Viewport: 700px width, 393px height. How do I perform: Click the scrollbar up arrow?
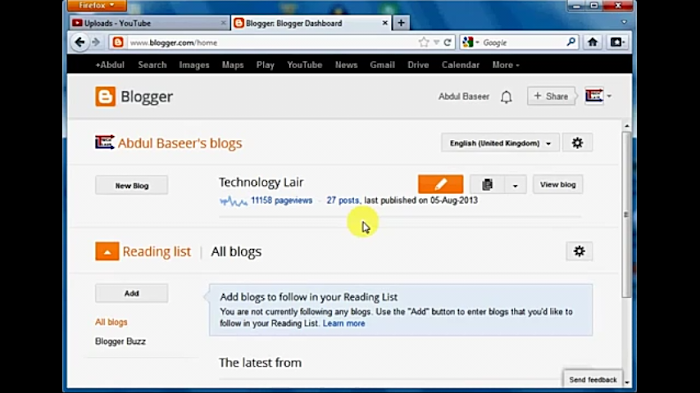point(626,126)
